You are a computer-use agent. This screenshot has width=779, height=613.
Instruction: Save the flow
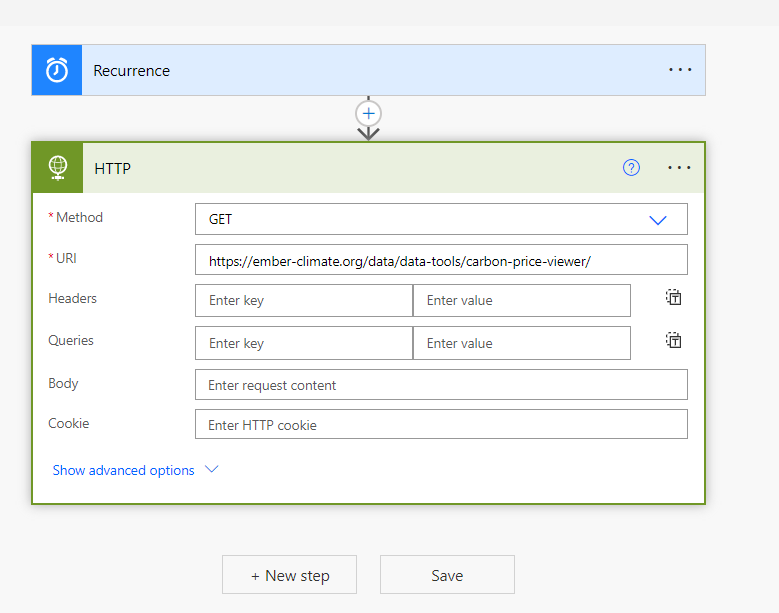447,575
